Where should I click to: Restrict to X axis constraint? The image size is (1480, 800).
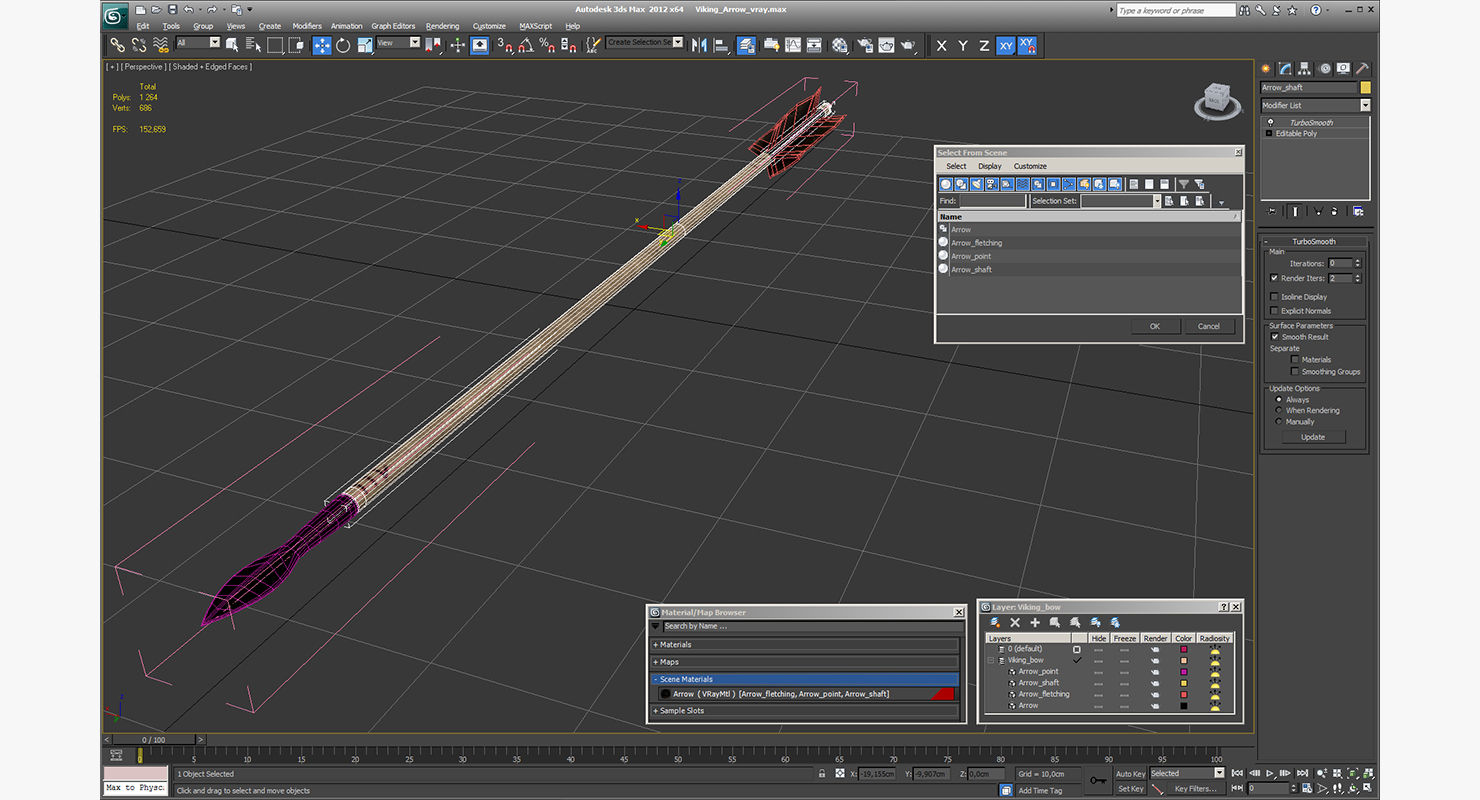click(x=941, y=46)
